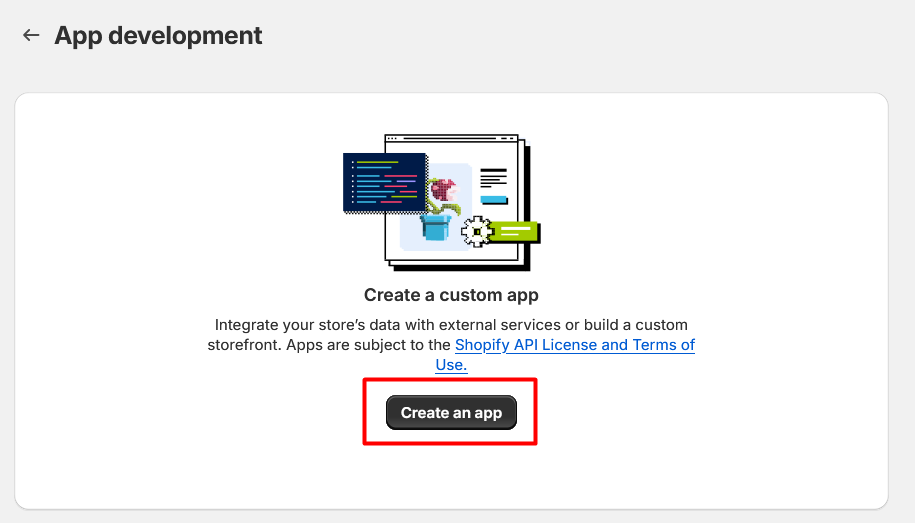Click the green label box in illustration
The width and height of the screenshot is (915, 523).
(x=515, y=232)
